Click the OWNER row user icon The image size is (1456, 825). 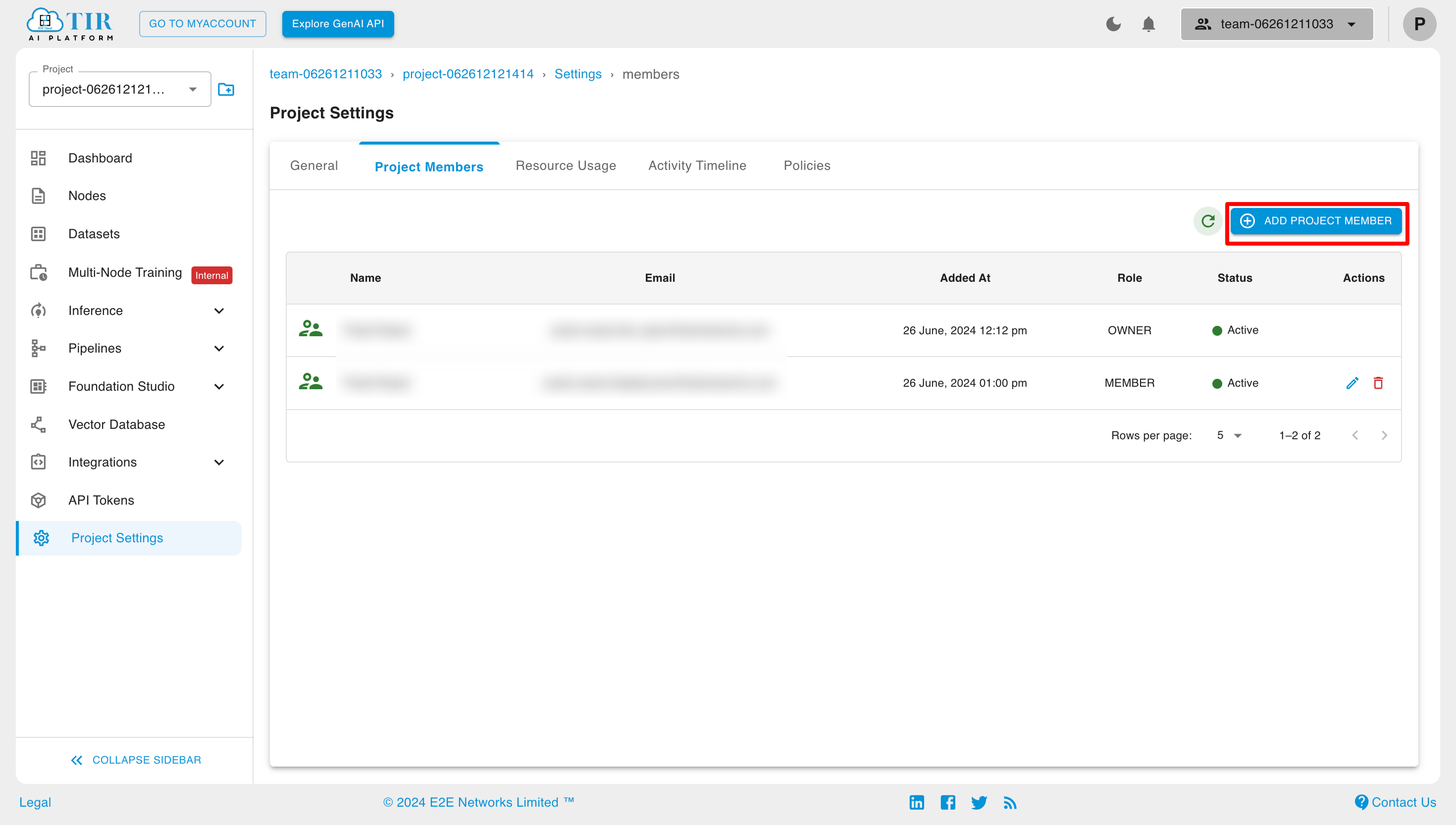coord(311,329)
